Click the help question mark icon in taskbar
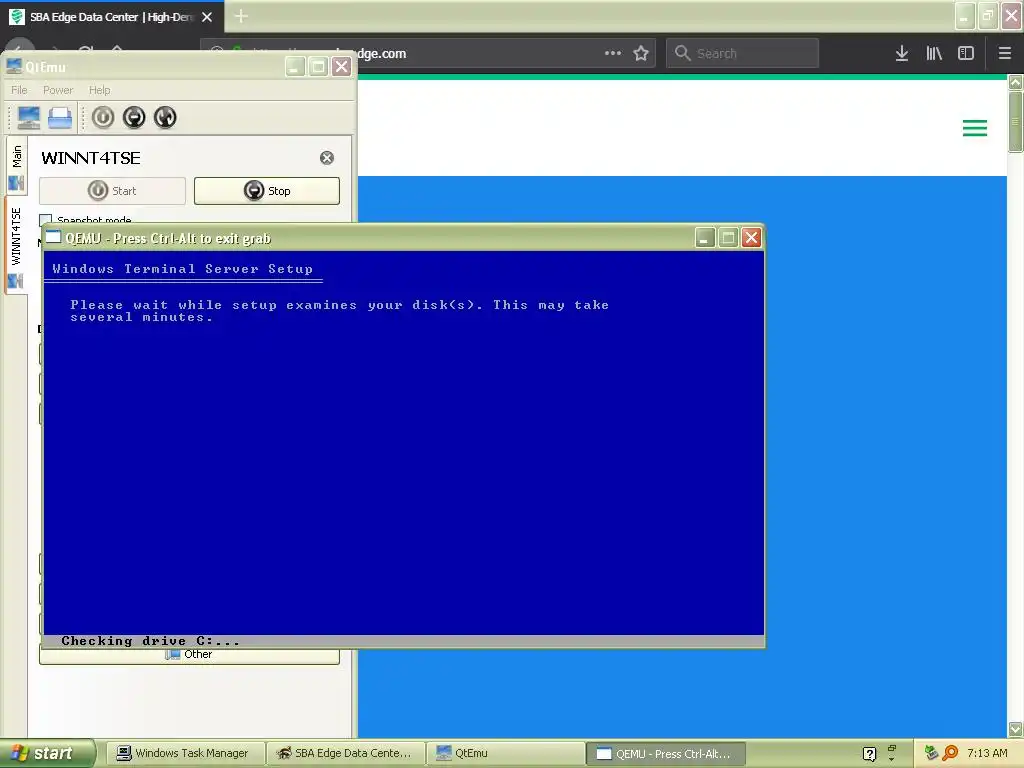1024x768 pixels. click(869, 754)
